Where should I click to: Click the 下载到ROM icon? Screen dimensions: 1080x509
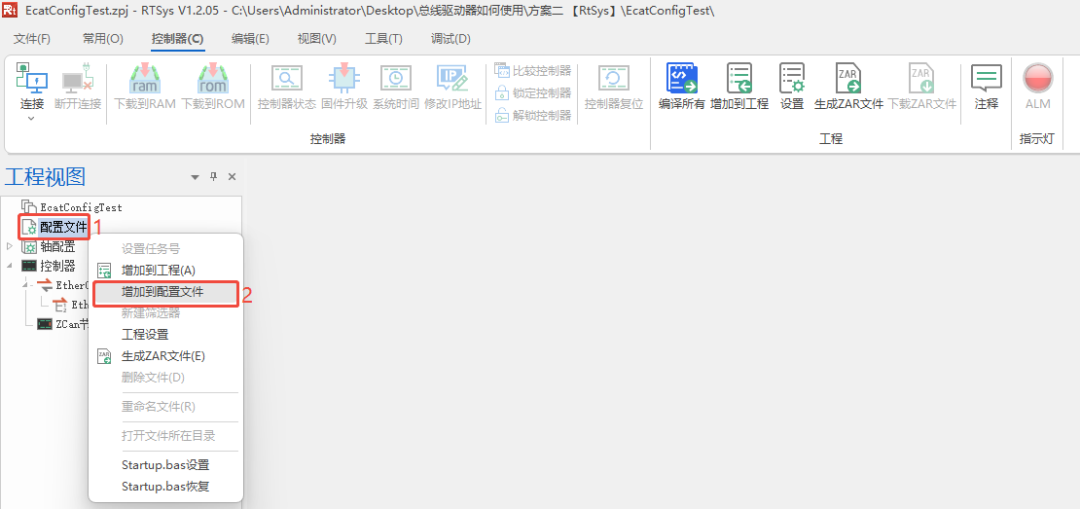coord(213,80)
